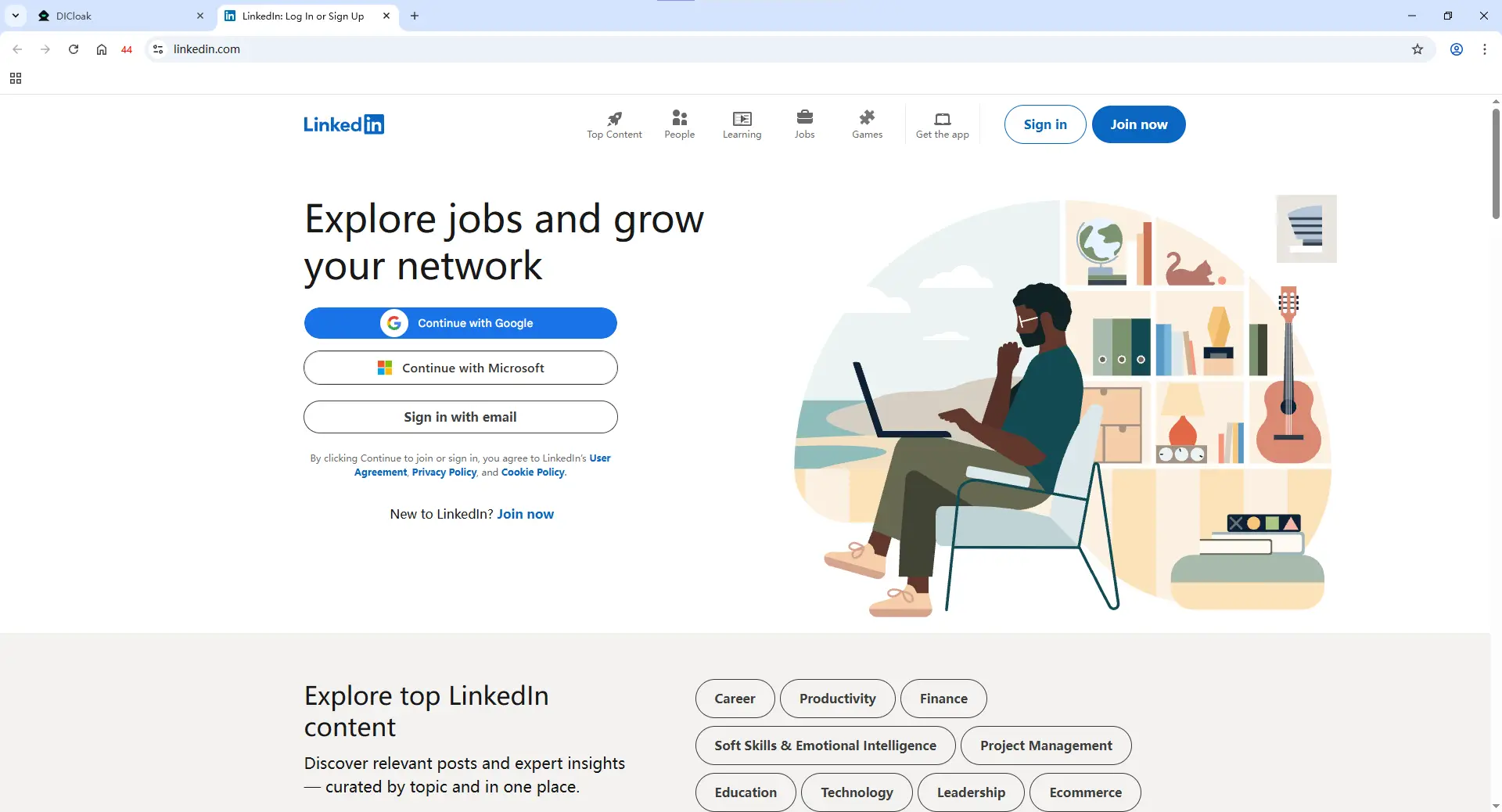
Task: Click Get the app laptop icon
Action: point(942,119)
